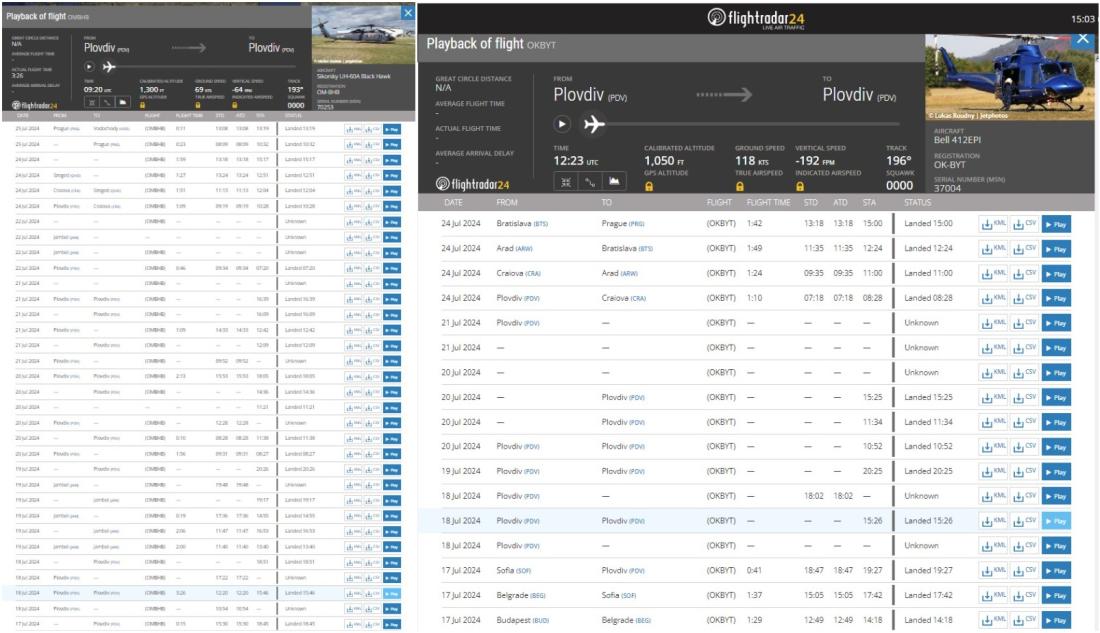Play the Landed 10:32 flight in left panel
Viewport: 1100px width, 633px height.
392,145
